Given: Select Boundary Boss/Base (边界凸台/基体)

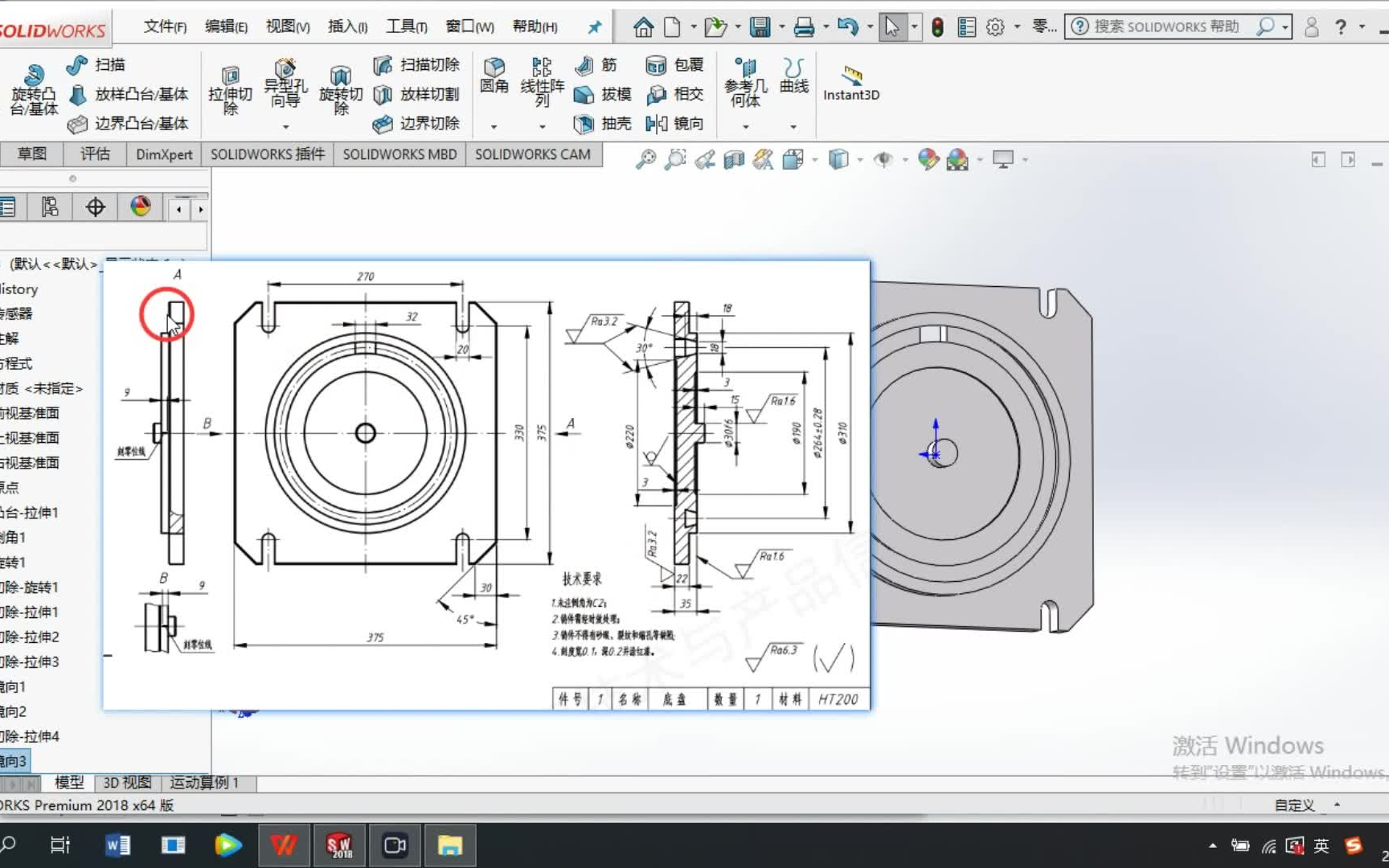Looking at the screenshot, I should pyautogui.click(x=129, y=123).
